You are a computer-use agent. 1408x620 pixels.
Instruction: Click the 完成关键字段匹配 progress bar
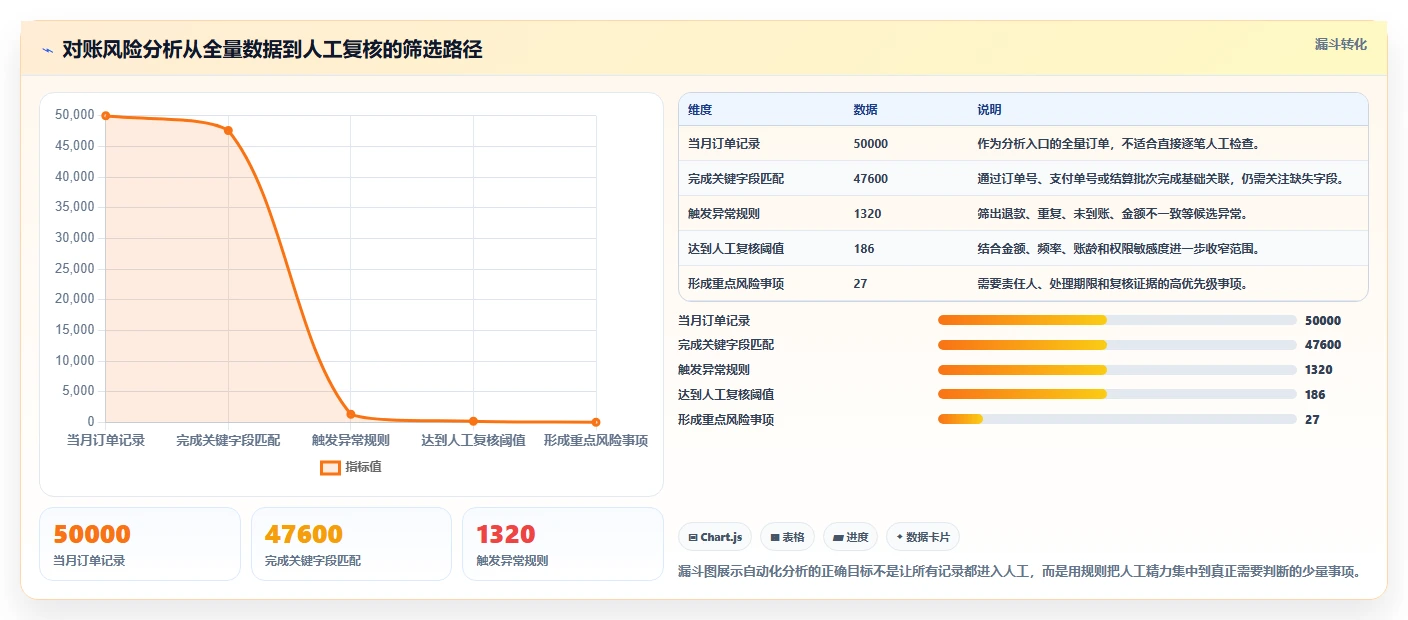[x=1117, y=345]
